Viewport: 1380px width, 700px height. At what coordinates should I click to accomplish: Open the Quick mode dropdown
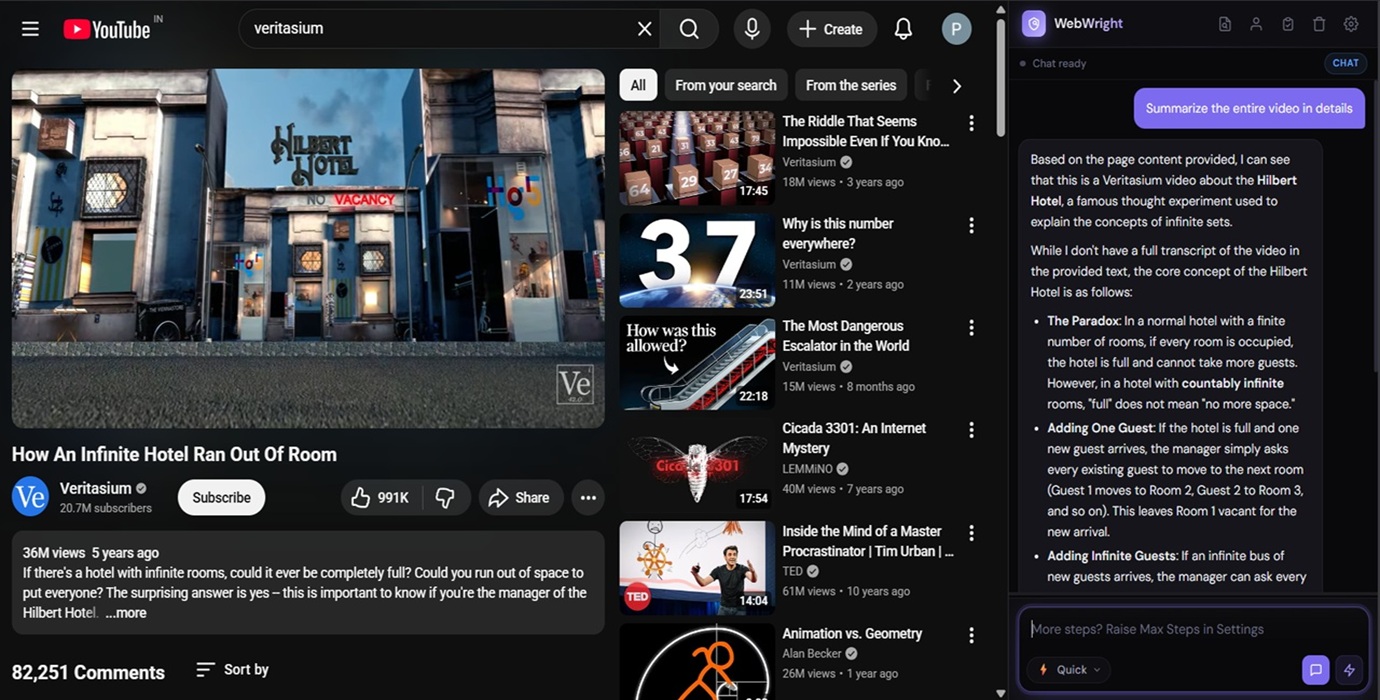click(1069, 670)
